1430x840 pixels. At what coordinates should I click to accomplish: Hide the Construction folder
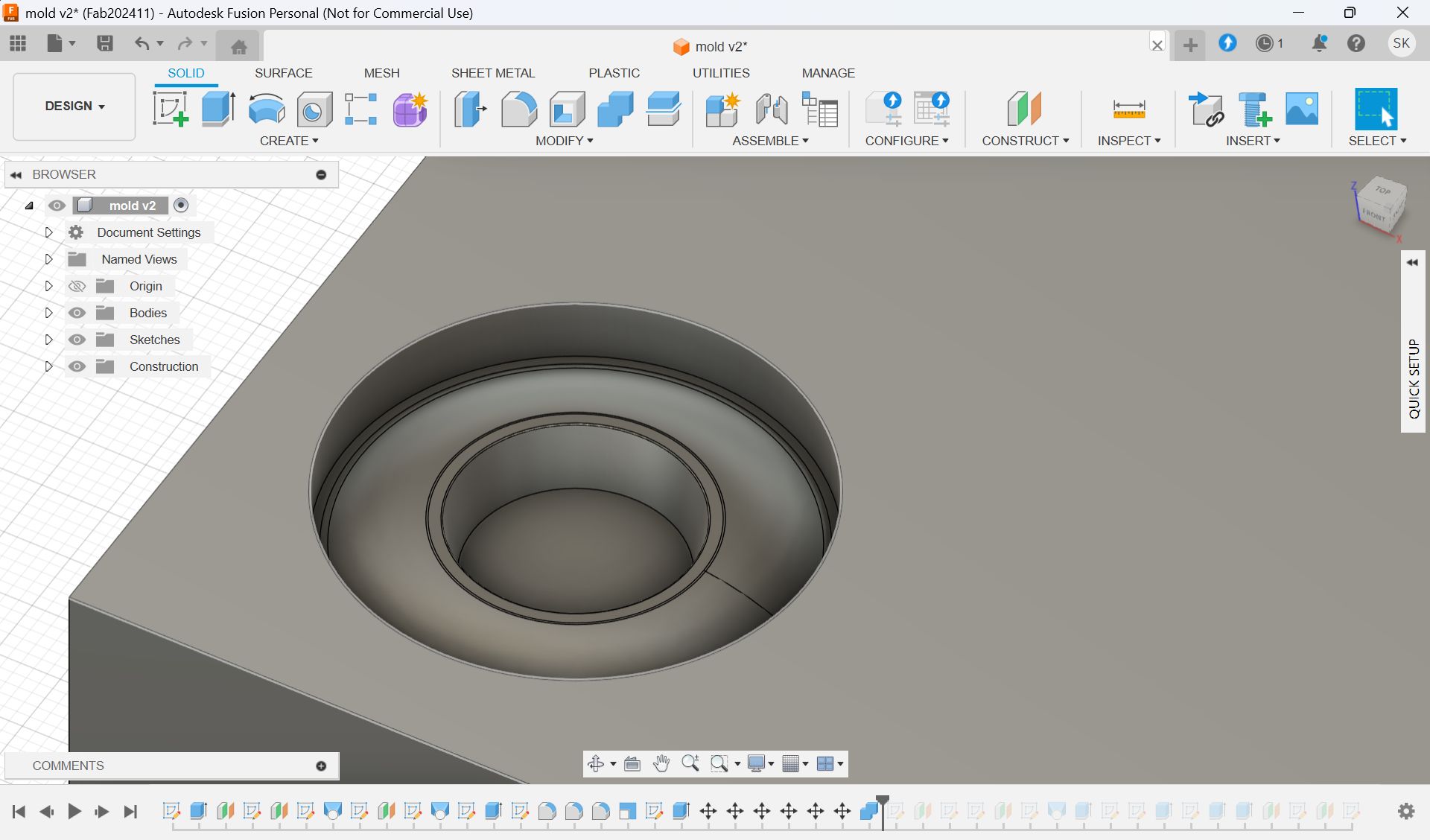click(77, 366)
